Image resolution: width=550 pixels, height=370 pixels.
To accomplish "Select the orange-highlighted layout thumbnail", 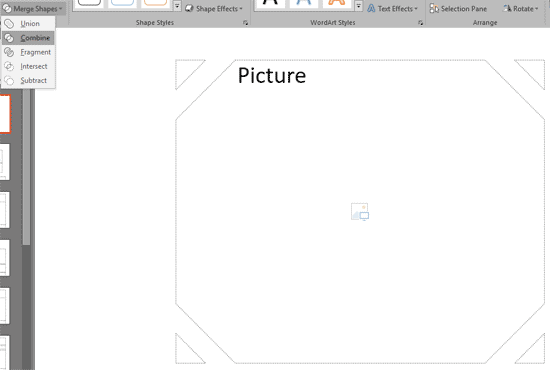I will tap(5, 114).
